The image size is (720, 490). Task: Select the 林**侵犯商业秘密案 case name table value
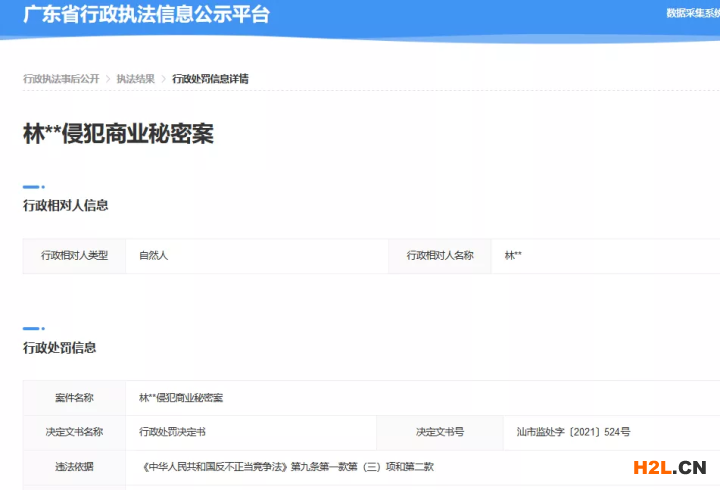[x=181, y=398]
